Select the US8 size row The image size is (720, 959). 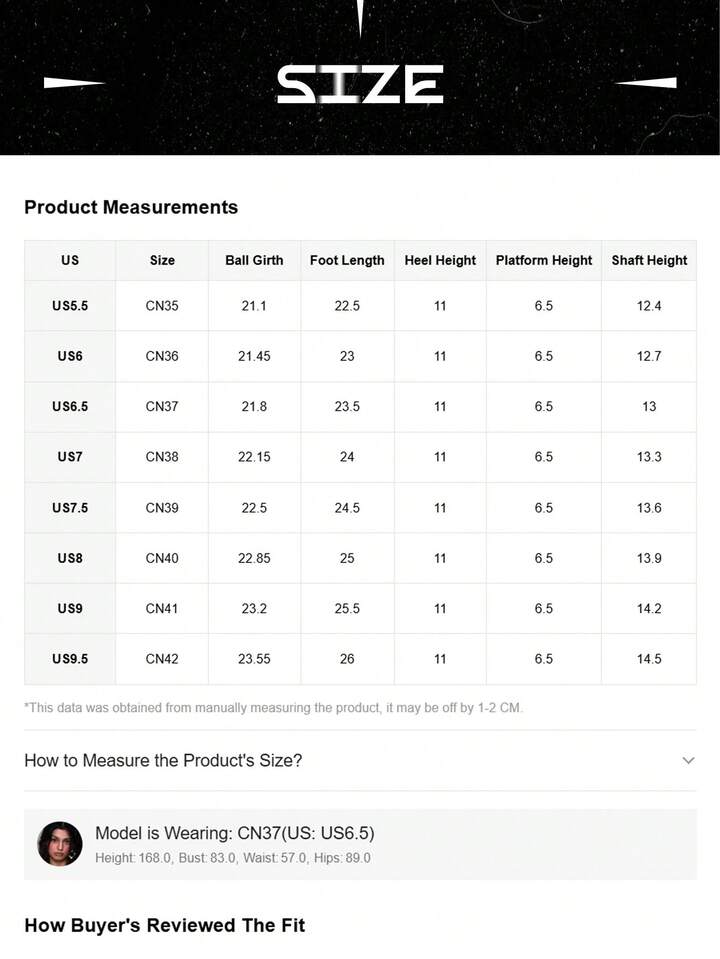coord(70,558)
